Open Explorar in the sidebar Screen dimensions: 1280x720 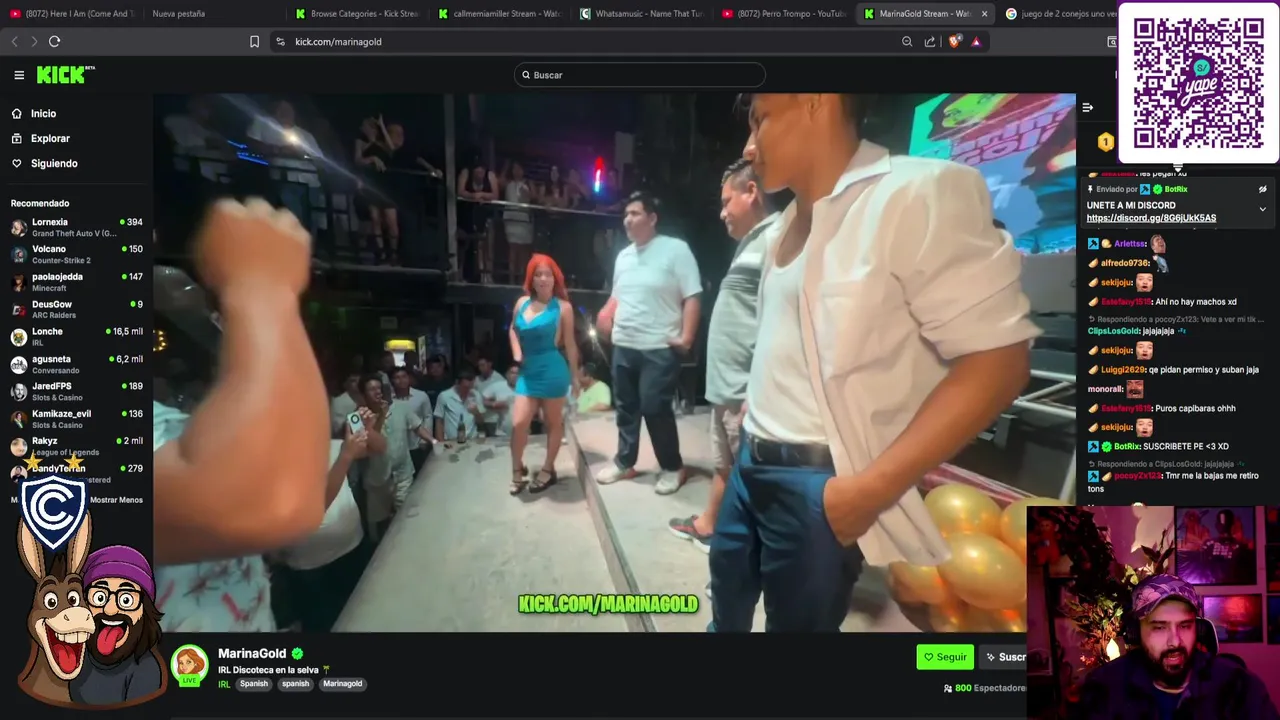(50, 139)
